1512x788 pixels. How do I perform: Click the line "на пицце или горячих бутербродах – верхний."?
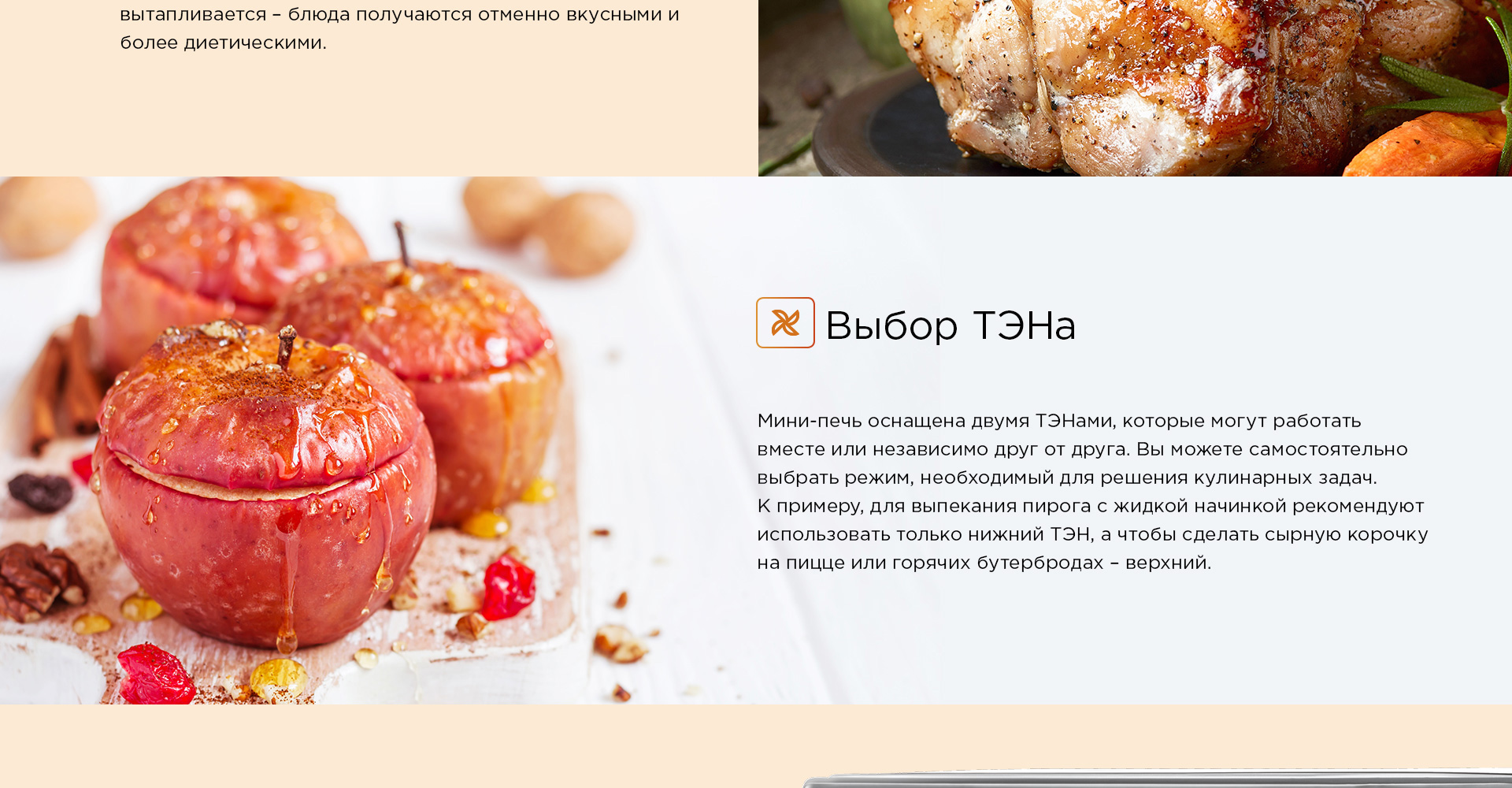pos(984,563)
